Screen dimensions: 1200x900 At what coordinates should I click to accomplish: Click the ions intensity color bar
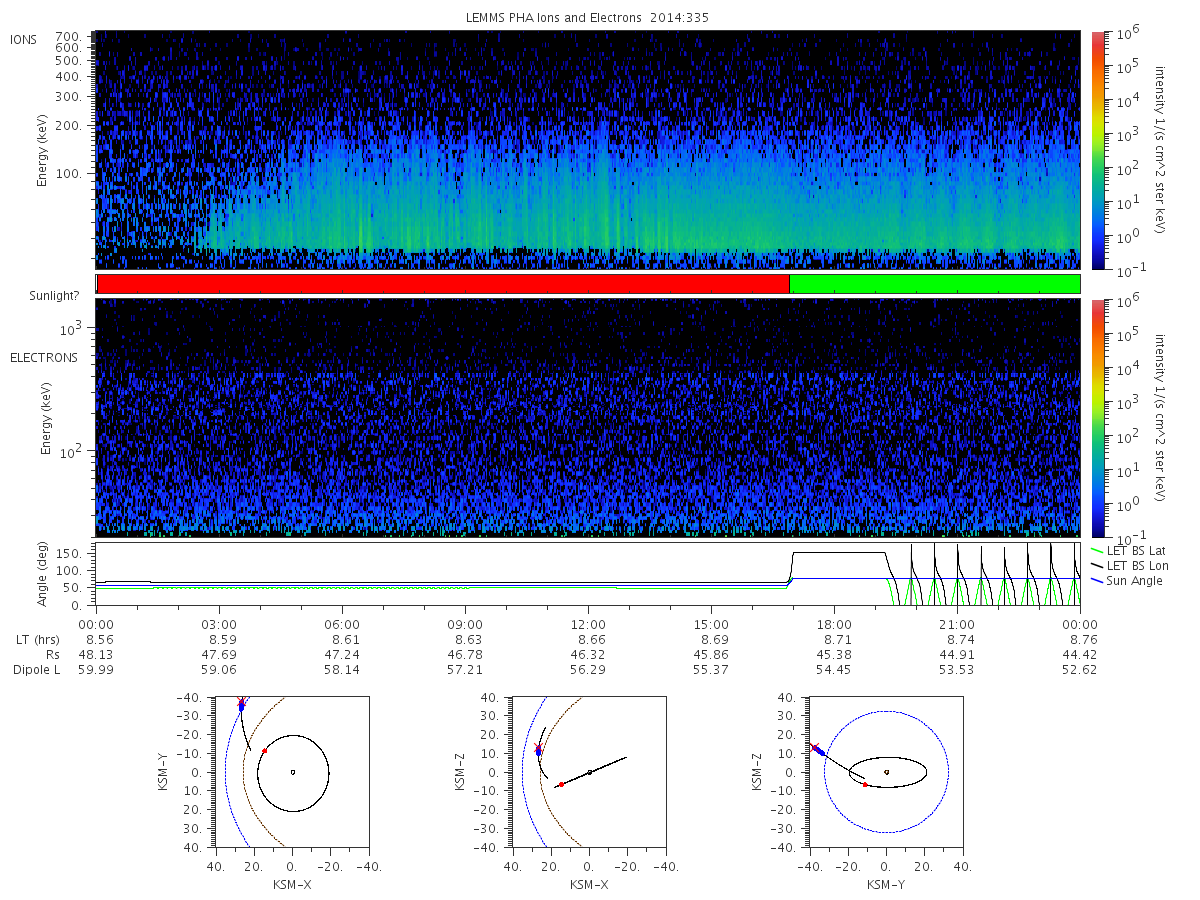point(1097,150)
